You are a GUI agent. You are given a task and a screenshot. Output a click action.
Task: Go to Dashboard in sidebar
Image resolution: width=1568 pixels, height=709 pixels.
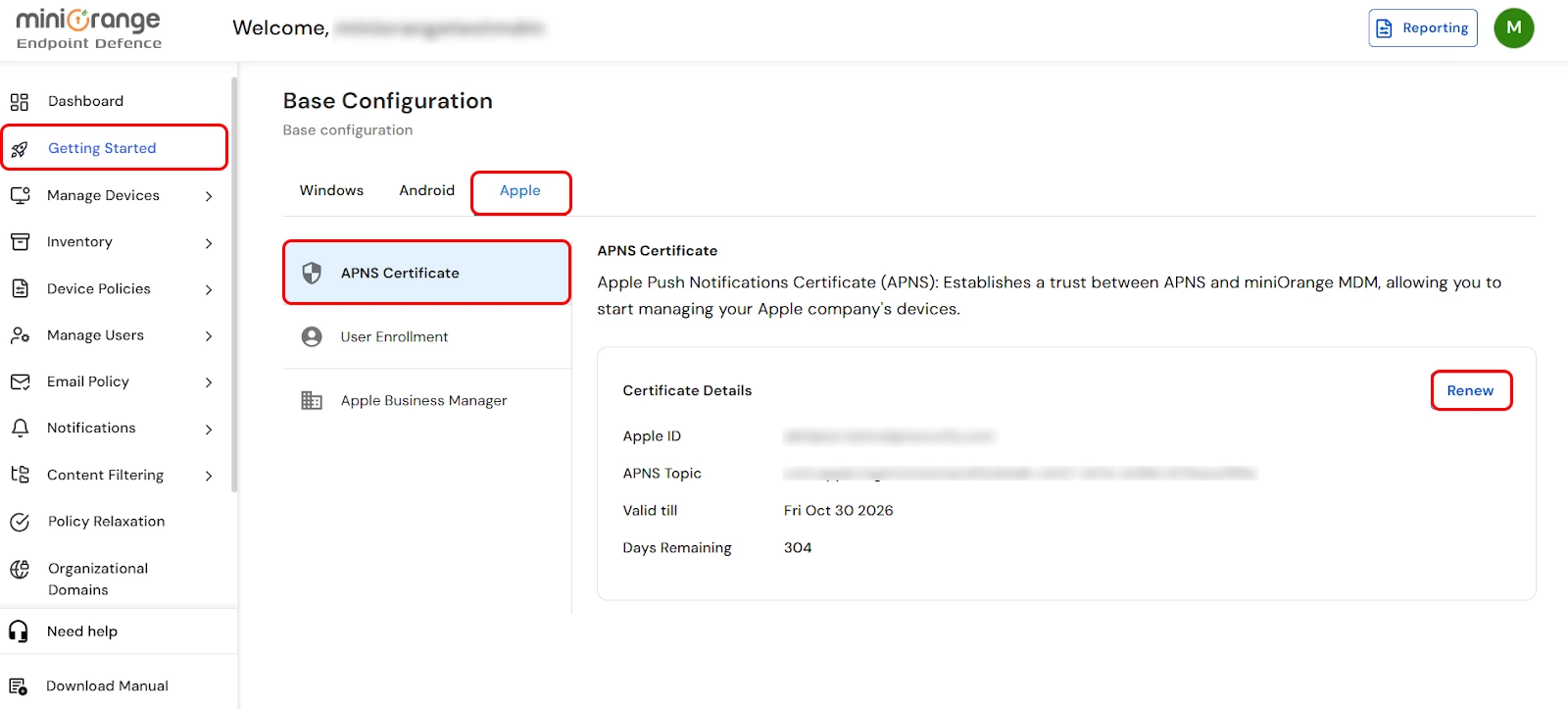click(85, 101)
